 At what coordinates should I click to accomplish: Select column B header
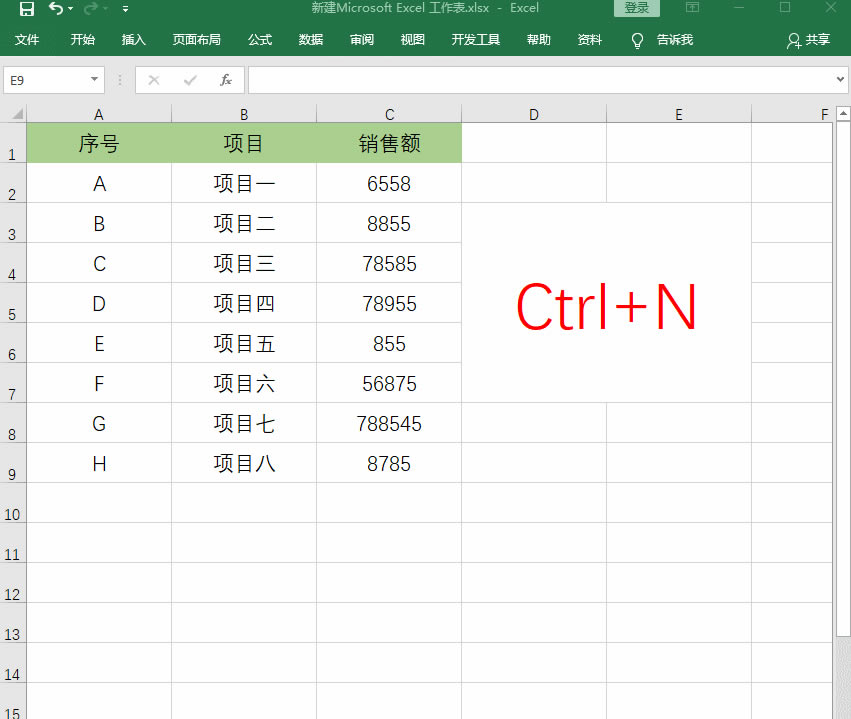click(244, 114)
